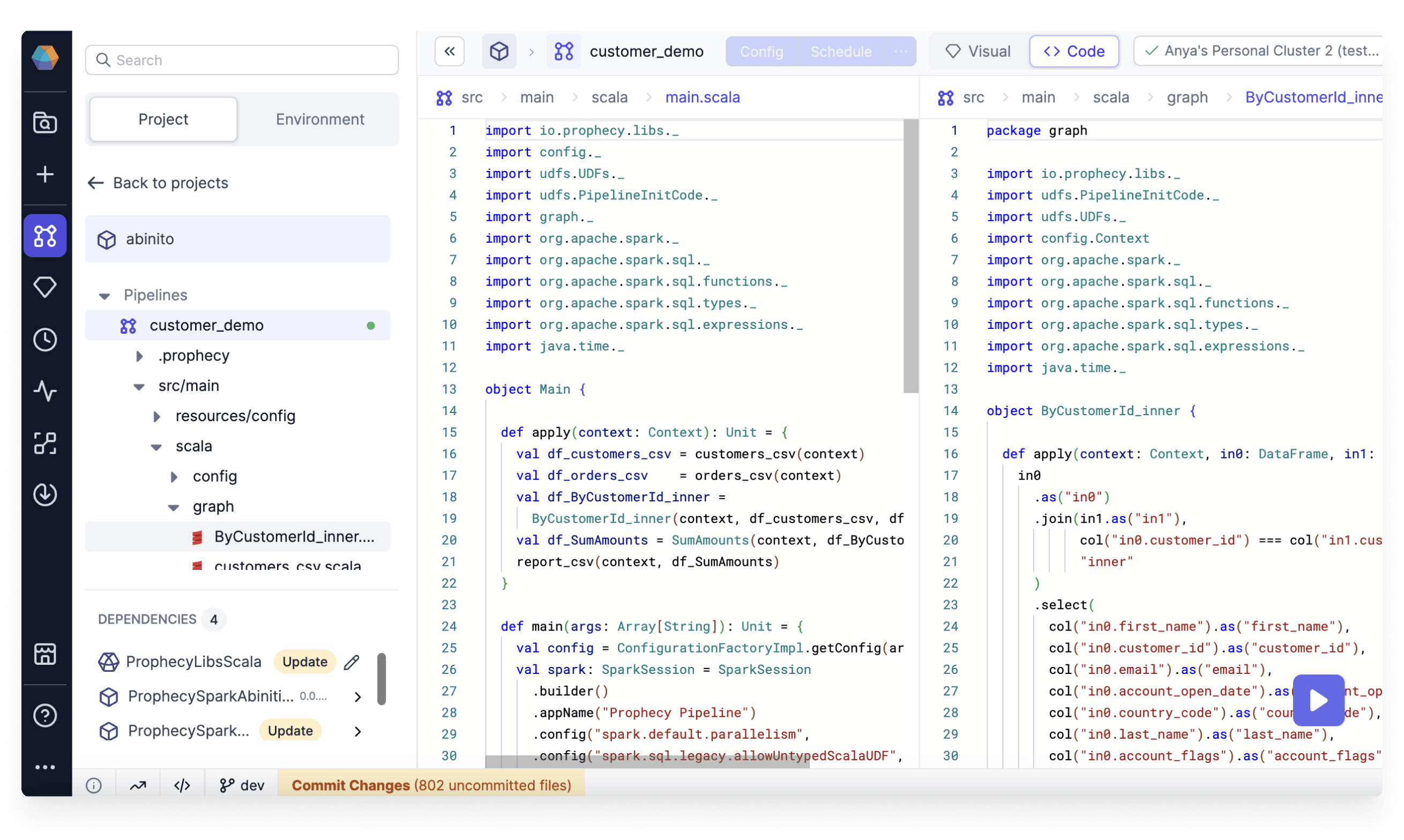
Task: Open the lineage sidebar icon
Action: 46,443
